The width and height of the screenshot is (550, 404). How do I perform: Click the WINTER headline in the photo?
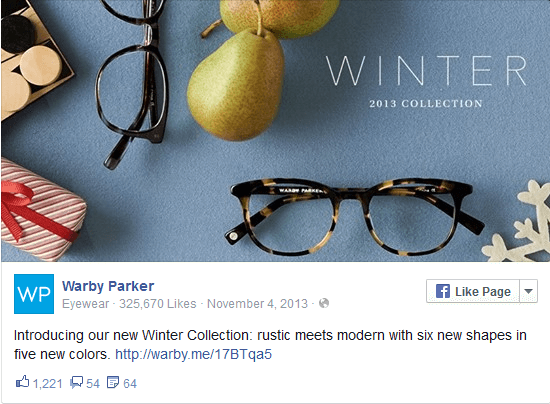426,71
